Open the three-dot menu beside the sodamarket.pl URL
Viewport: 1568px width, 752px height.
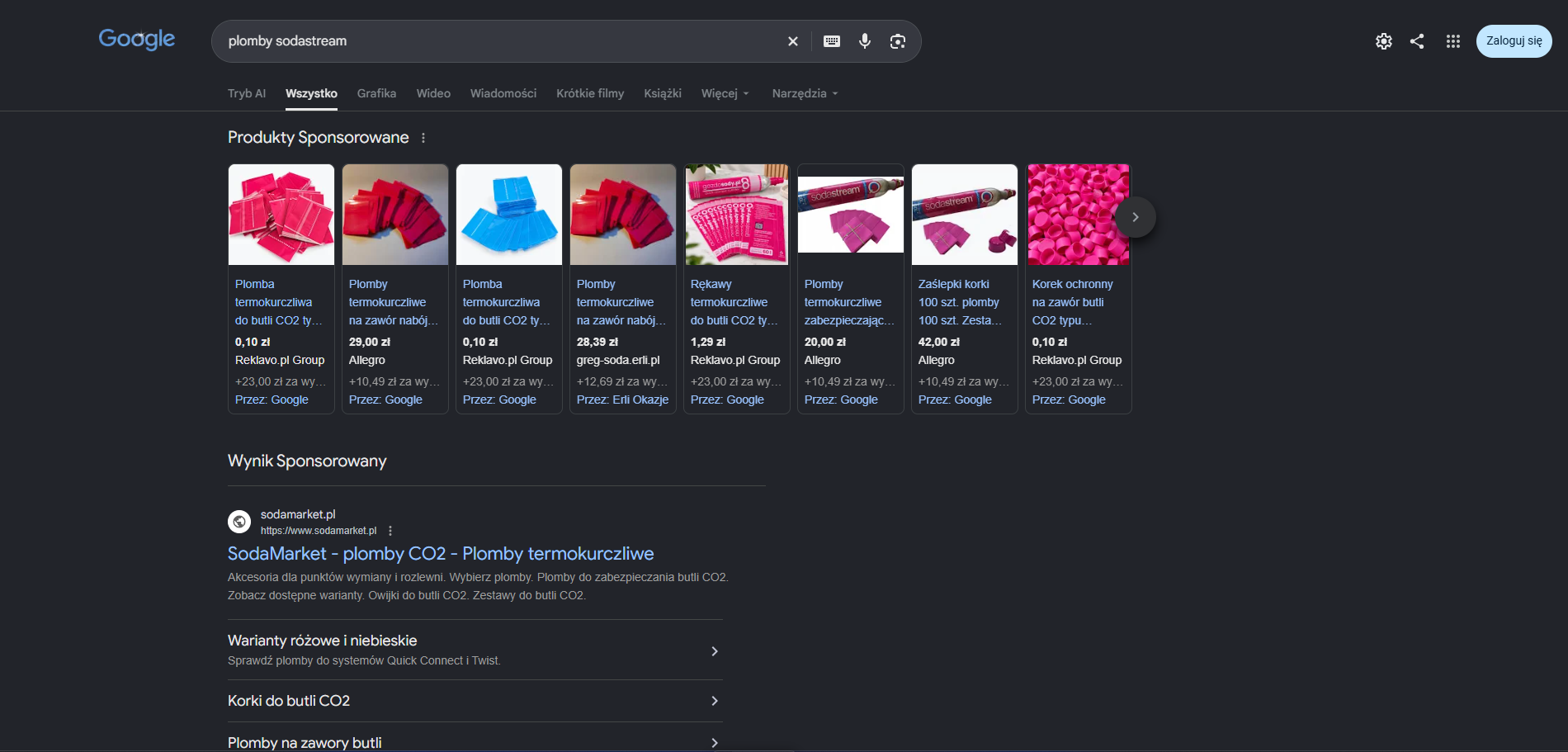390,531
